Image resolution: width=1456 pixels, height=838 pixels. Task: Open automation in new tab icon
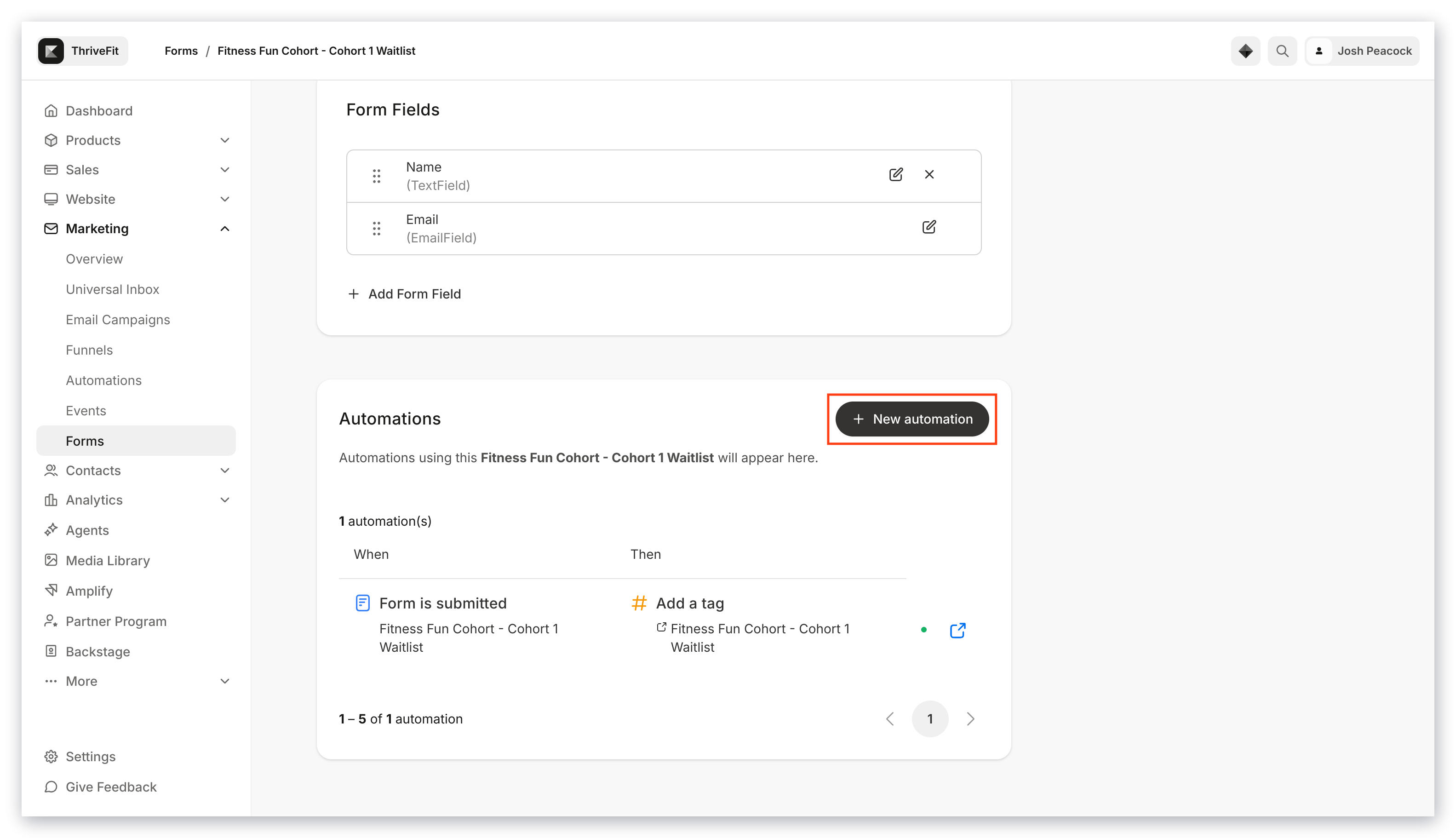(x=957, y=630)
